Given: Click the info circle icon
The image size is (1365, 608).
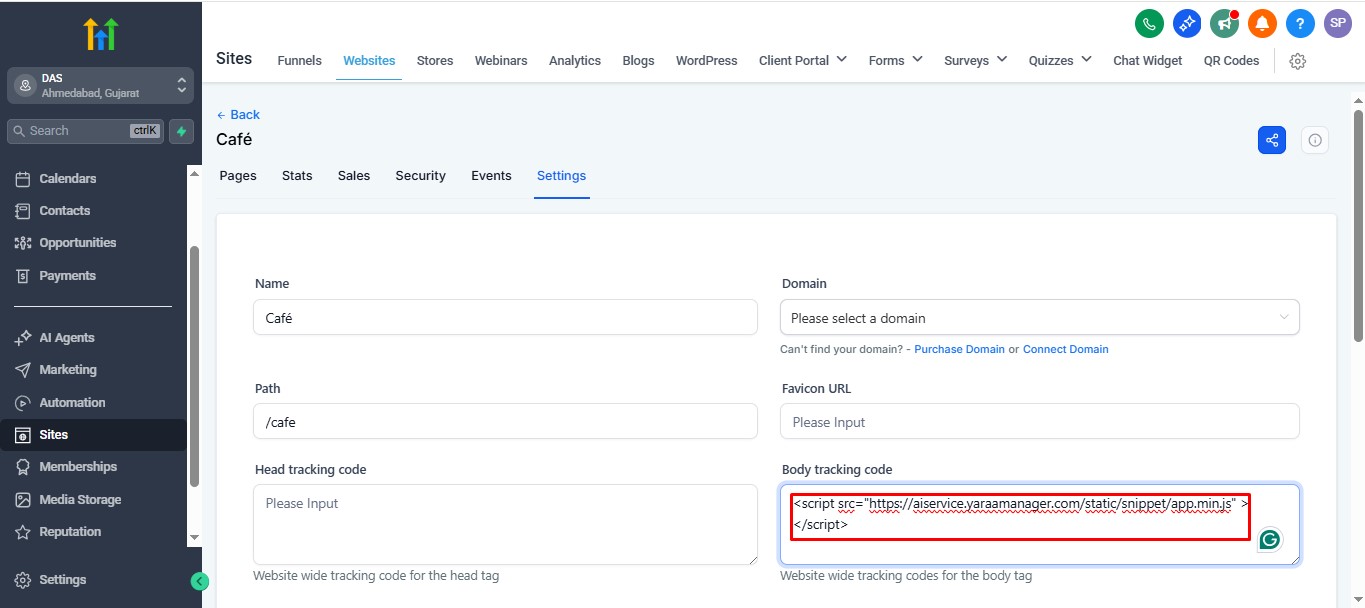Looking at the screenshot, I should point(1315,140).
